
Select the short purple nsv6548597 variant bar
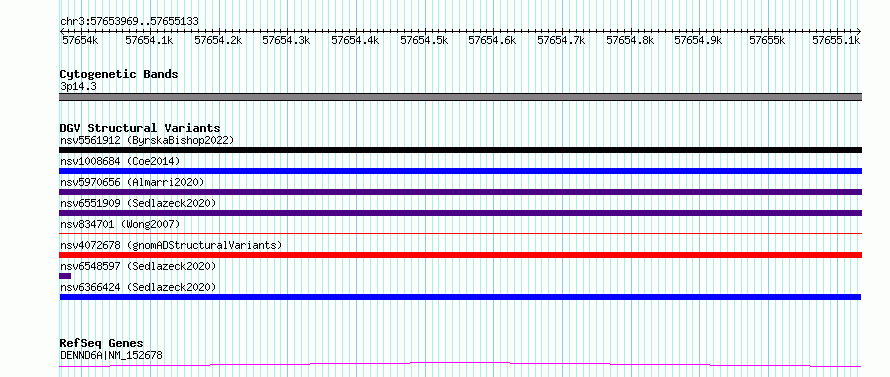[65, 276]
